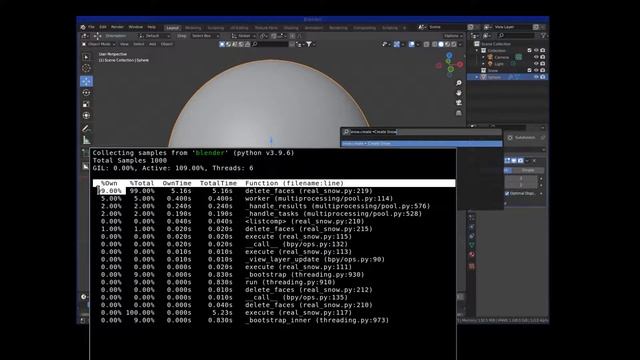The height and width of the screenshot is (360, 640).
Task: Toggle viewport gizmos button
Action: (397, 44)
